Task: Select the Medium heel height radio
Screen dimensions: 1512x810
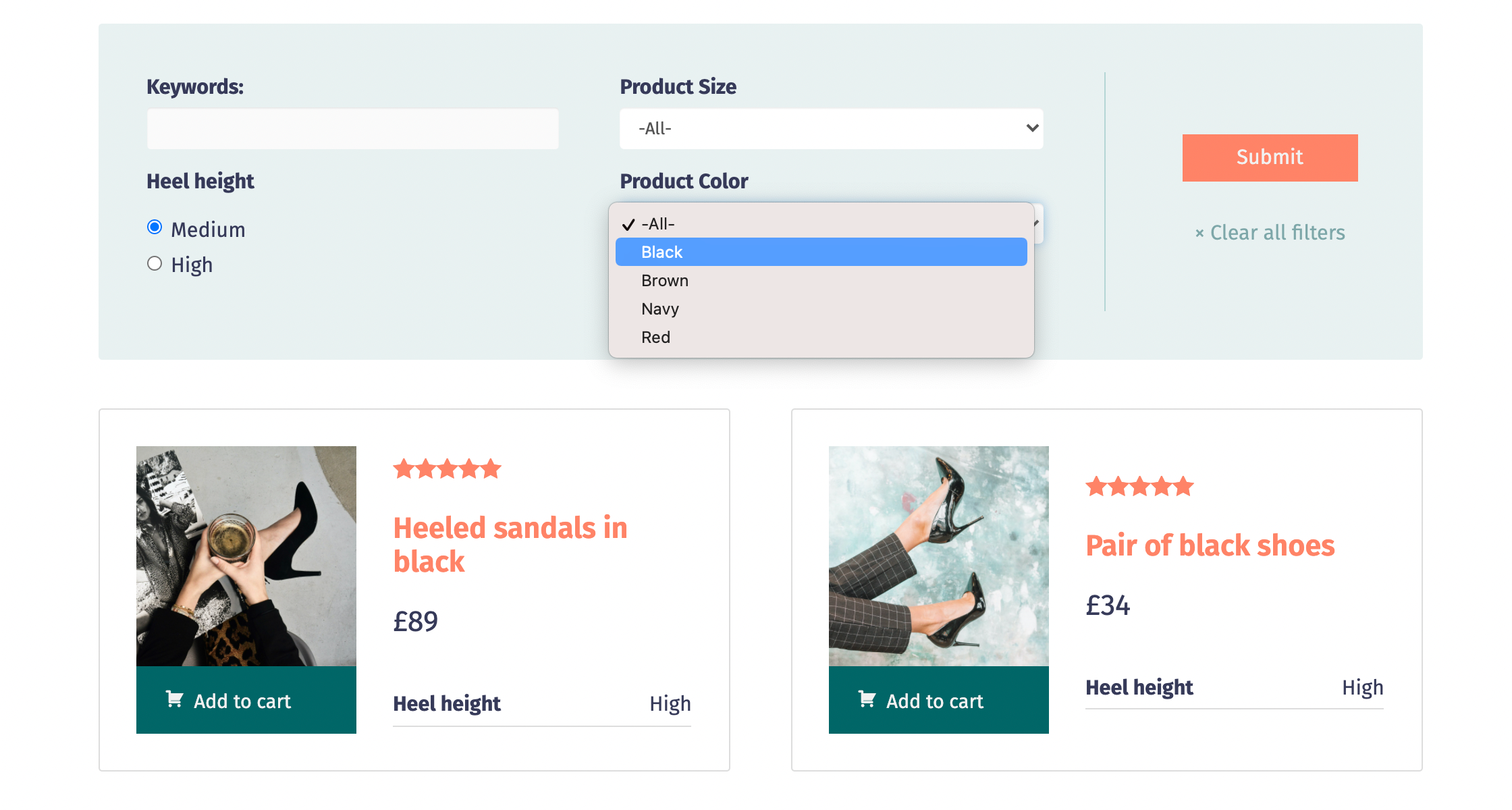Action: [155, 227]
